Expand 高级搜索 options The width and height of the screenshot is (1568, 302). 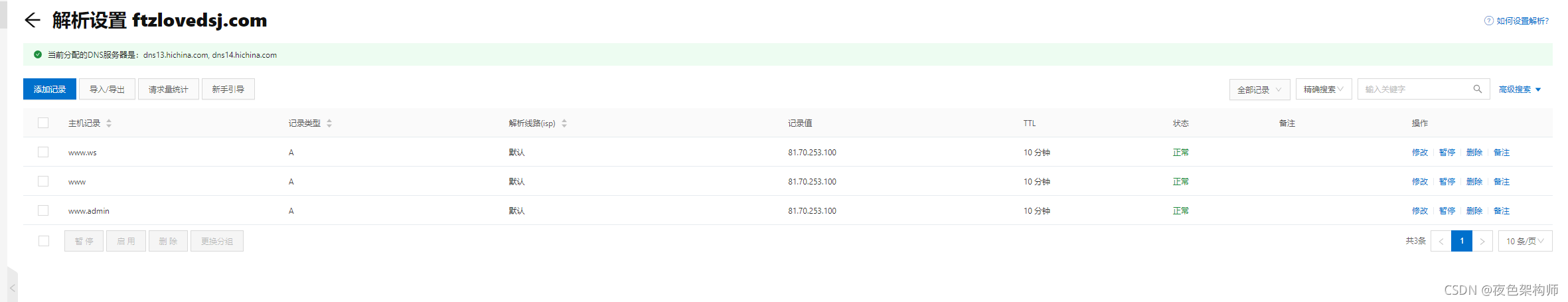click(1519, 90)
